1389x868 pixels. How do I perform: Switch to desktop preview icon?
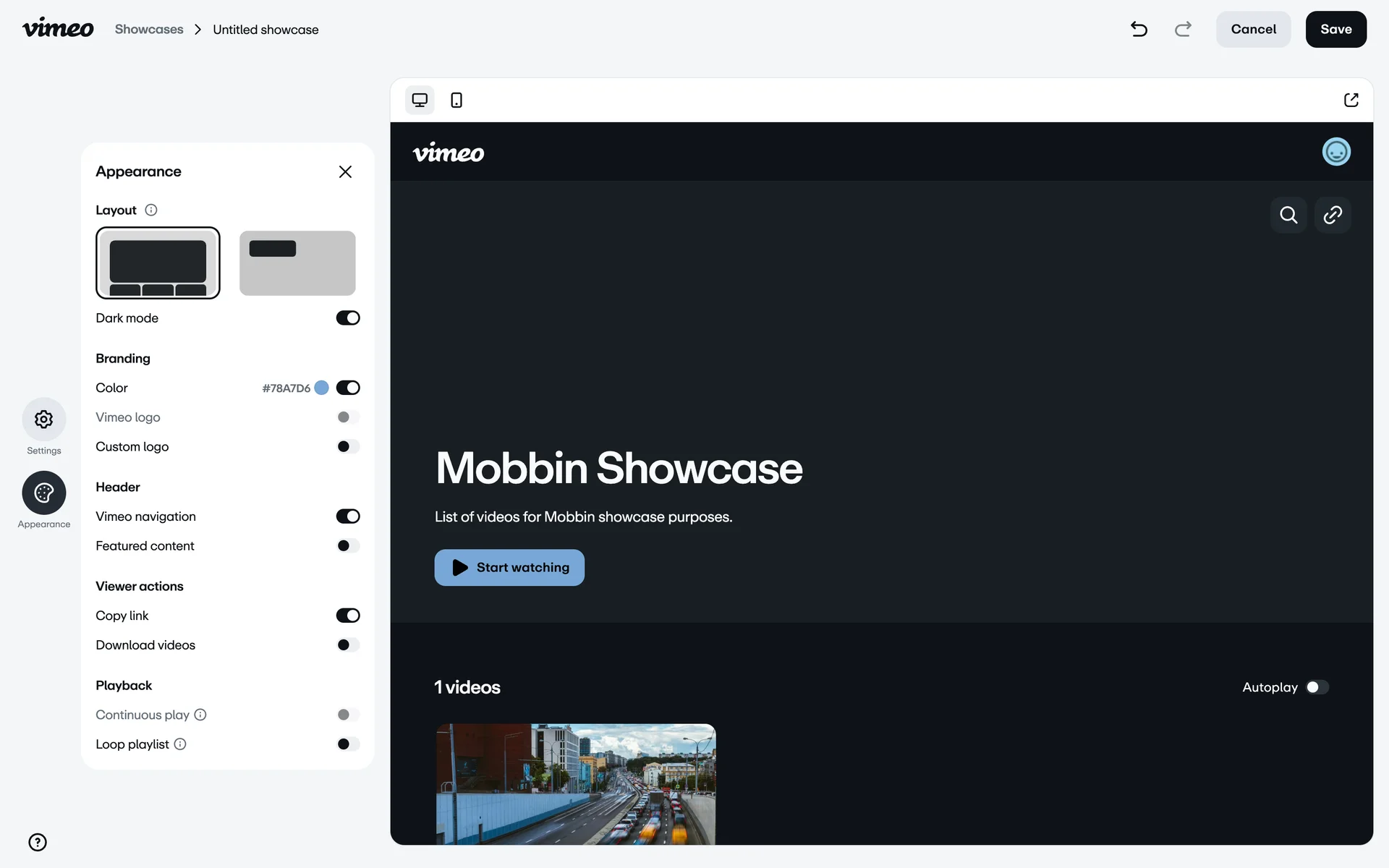(420, 100)
